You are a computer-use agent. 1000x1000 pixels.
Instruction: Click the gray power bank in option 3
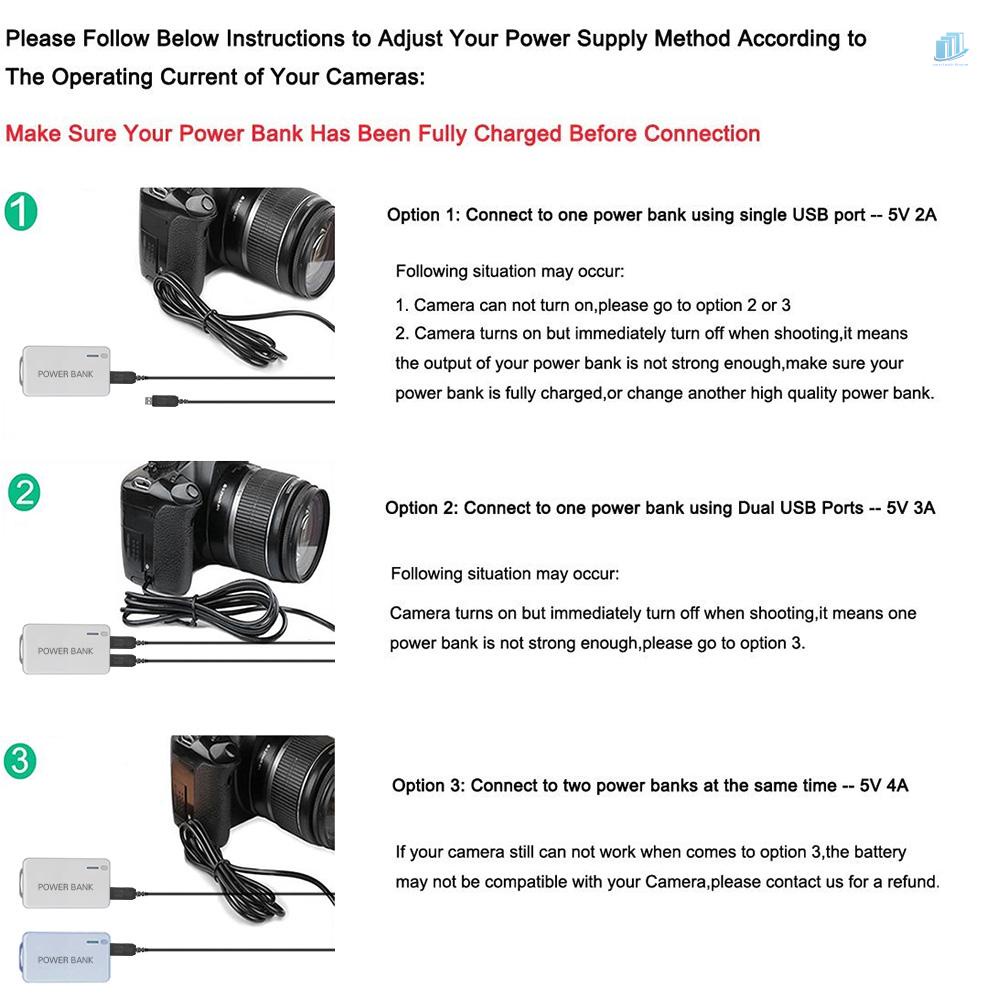pyautogui.click(x=66, y=883)
